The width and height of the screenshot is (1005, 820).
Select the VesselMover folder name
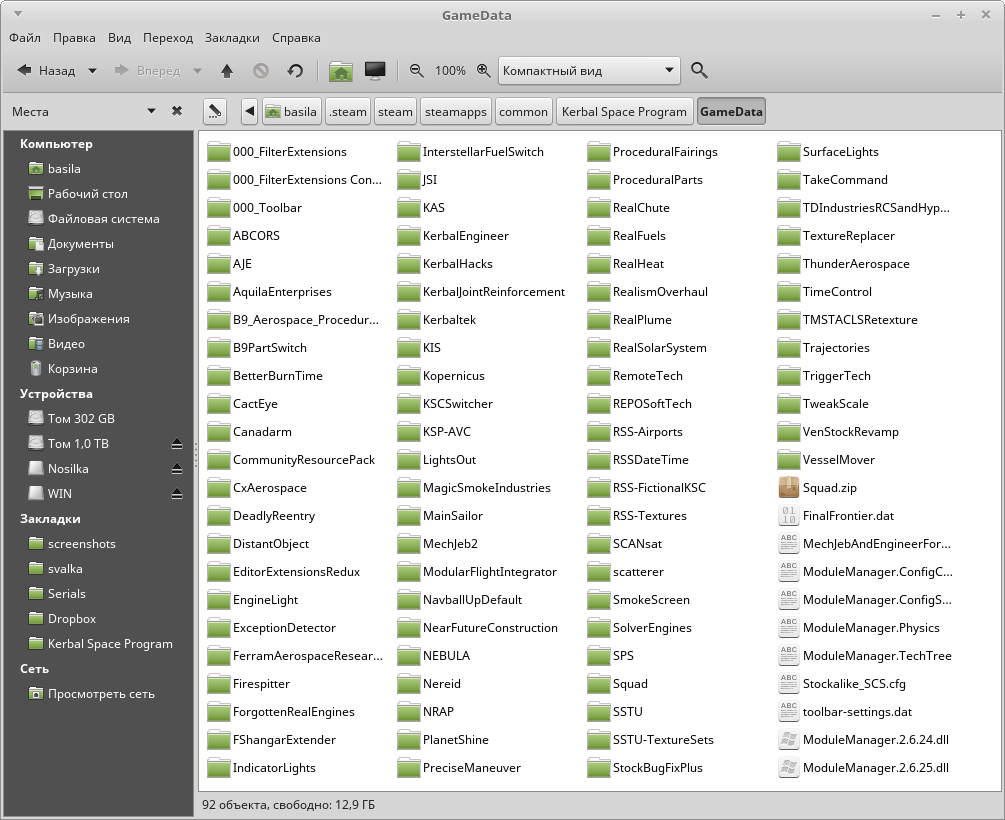pyautogui.click(x=838, y=460)
